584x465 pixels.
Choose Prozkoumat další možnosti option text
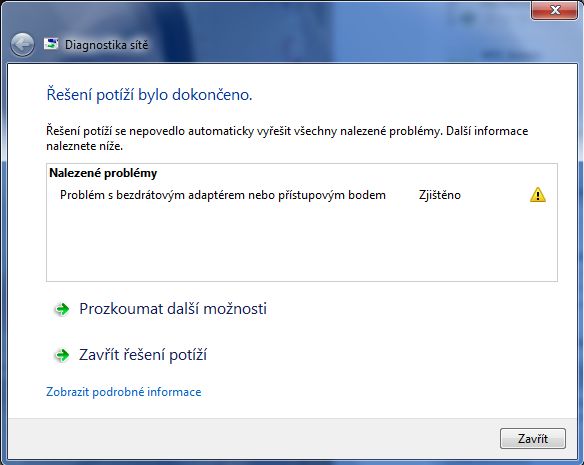[x=173, y=309]
